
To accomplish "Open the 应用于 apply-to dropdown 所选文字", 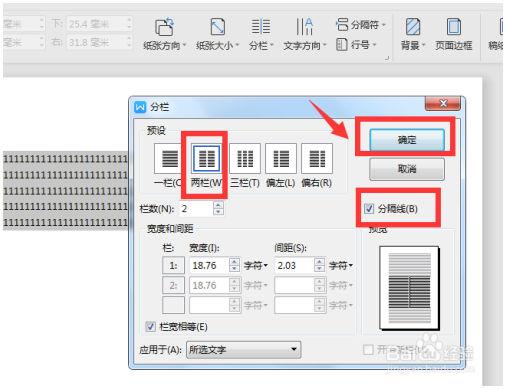I will [244, 349].
